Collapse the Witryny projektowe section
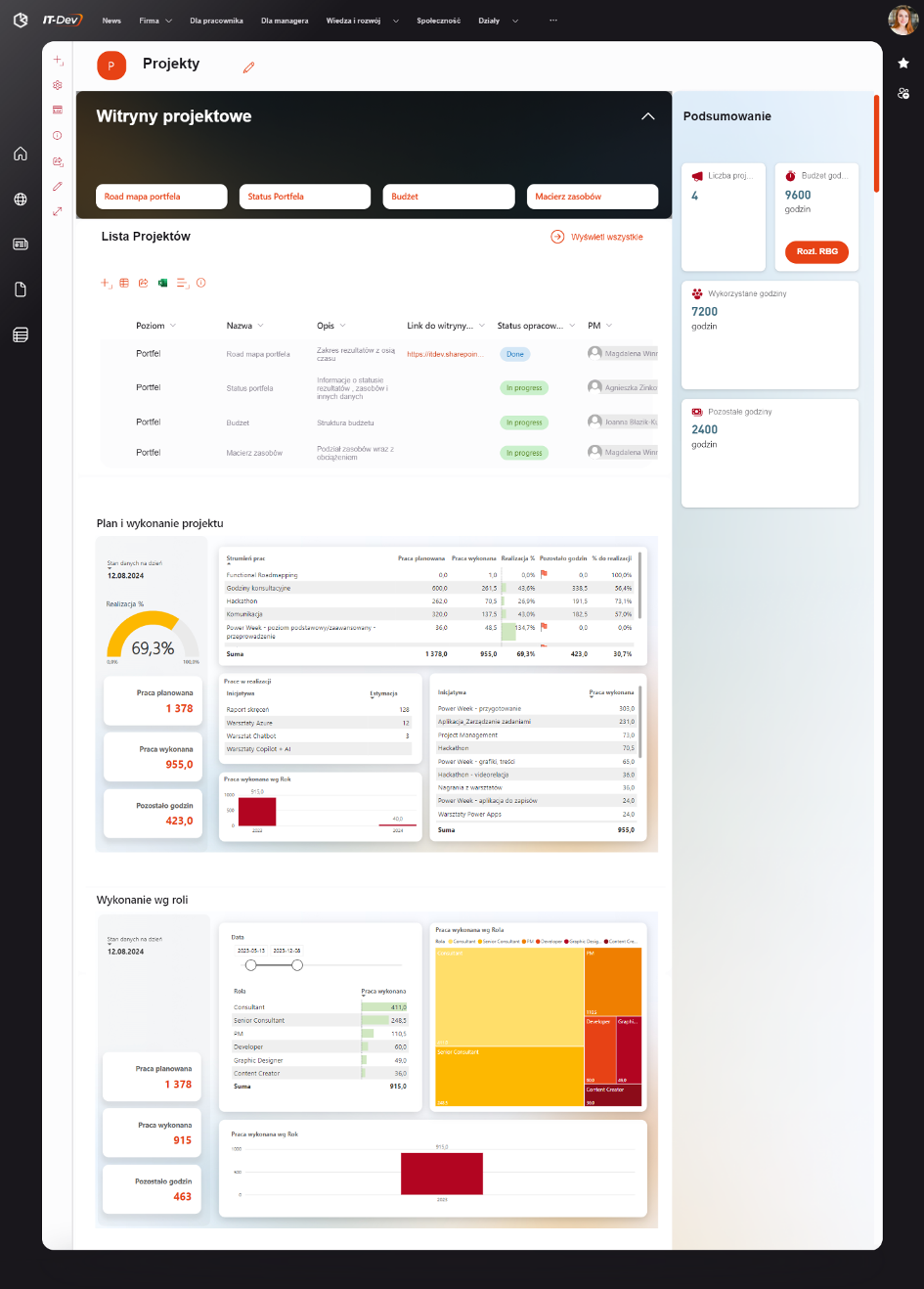924x1289 pixels. pyautogui.click(x=647, y=116)
